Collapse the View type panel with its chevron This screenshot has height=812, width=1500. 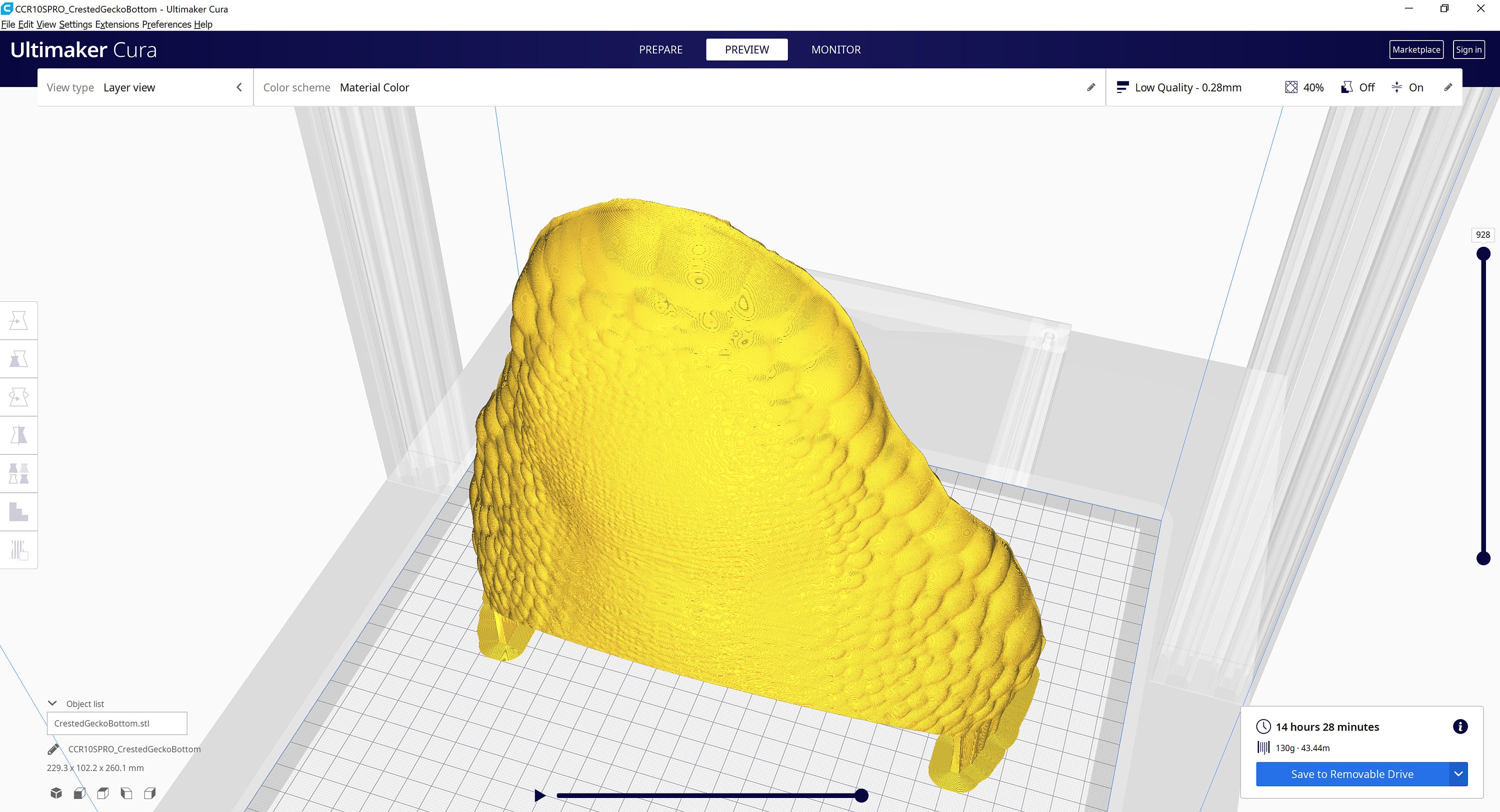(x=238, y=87)
